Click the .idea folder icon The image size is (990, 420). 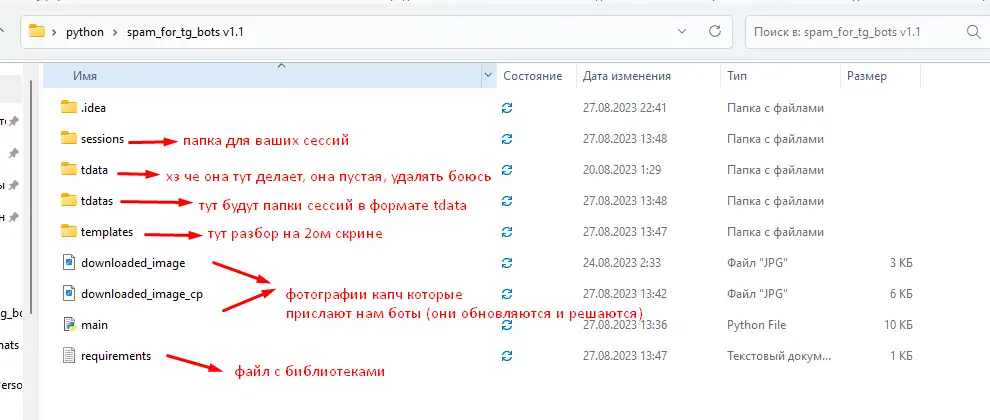click(x=68, y=108)
